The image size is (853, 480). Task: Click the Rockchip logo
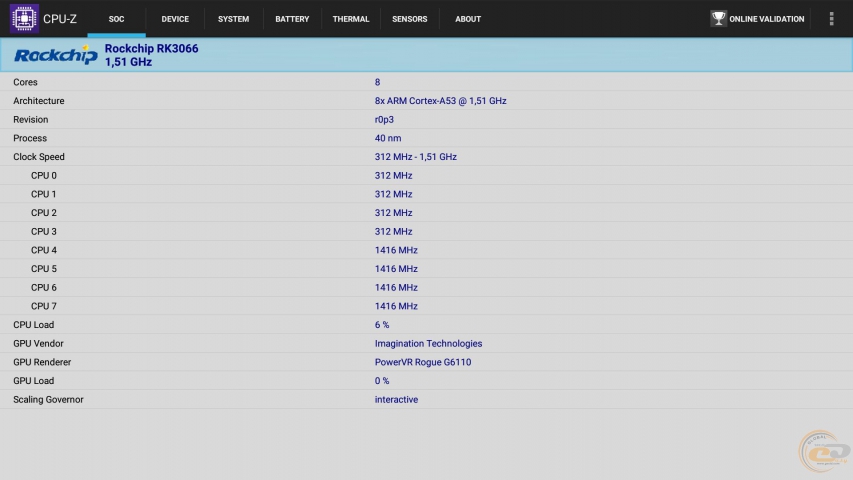tap(55, 55)
